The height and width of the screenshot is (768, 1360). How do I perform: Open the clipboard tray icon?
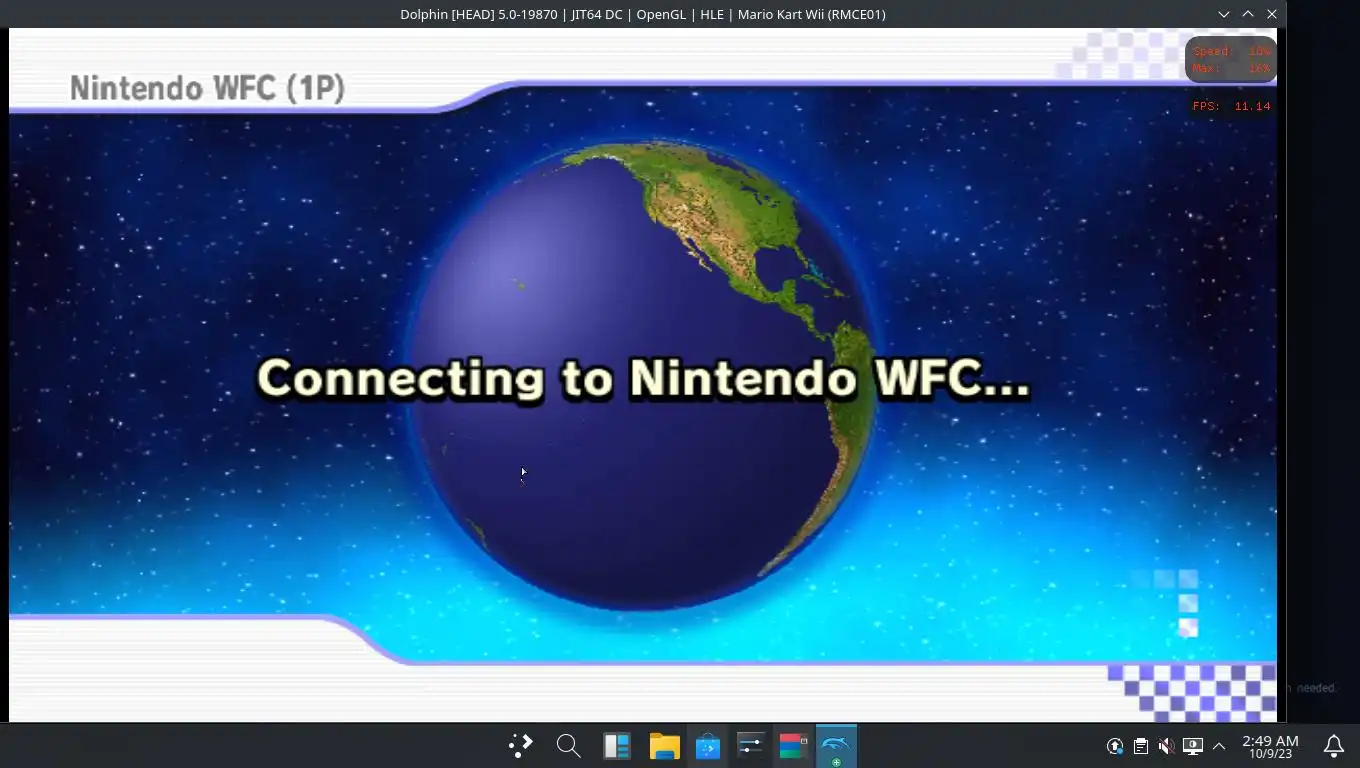(x=1140, y=746)
